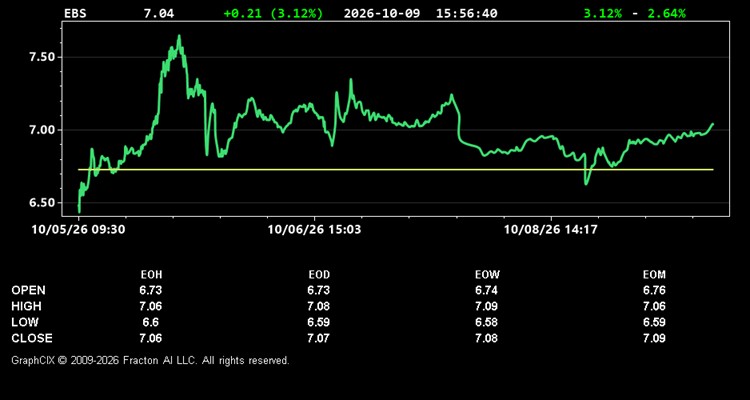The height and width of the screenshot is (400, 750).
Task: Click the OPEN row label
Action: click(x=29, y=290)
